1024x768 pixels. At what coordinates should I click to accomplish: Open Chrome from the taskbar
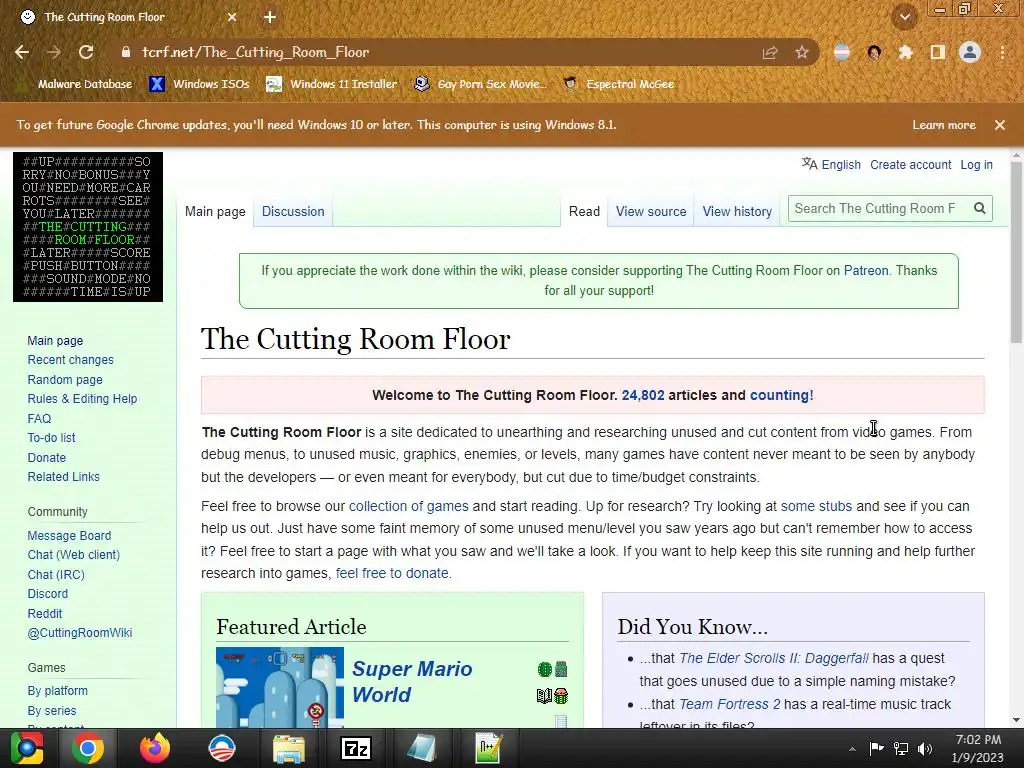(88, 748)
